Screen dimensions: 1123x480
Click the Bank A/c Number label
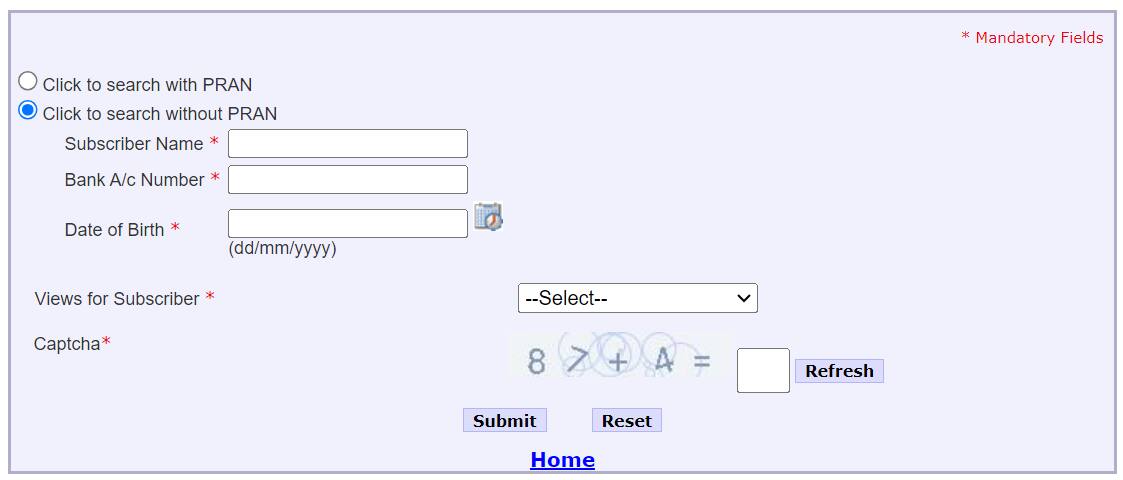coord(134,180)
